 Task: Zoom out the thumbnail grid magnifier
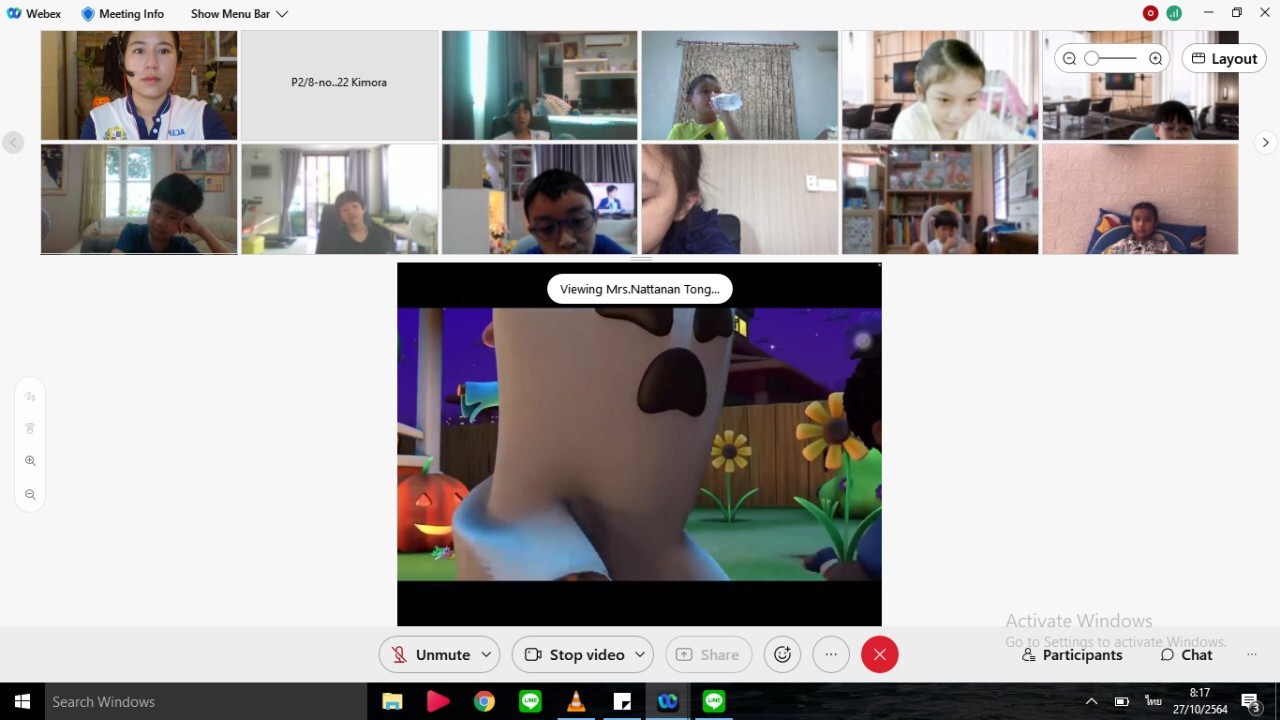click(1069, 59)
